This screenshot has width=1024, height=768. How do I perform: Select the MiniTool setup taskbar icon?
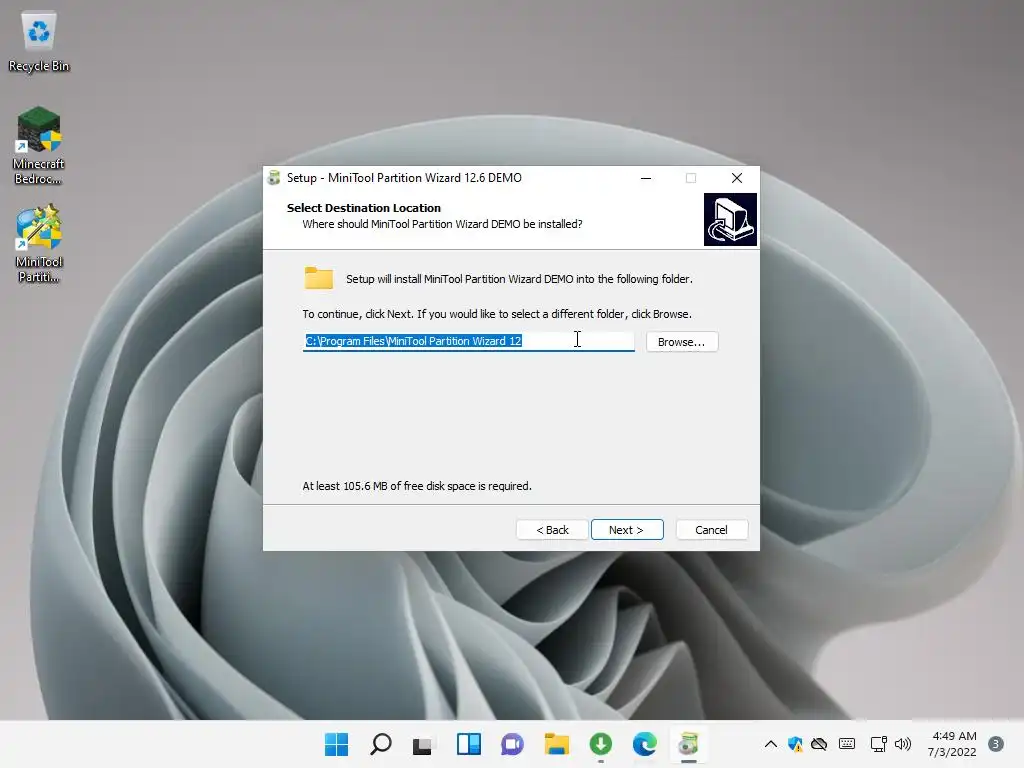[688, 744]
